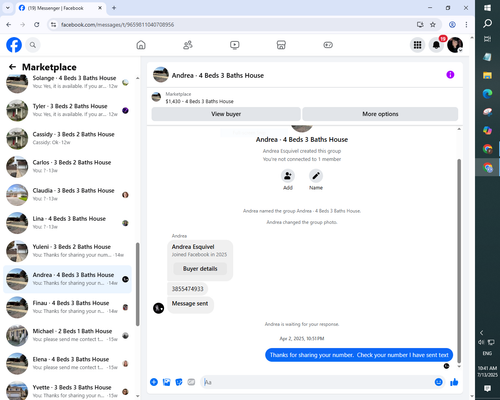This screenshot has height=400, width=500.
Task: Open Marketplace icon in top navigation
Action: (x=281, y=45)
